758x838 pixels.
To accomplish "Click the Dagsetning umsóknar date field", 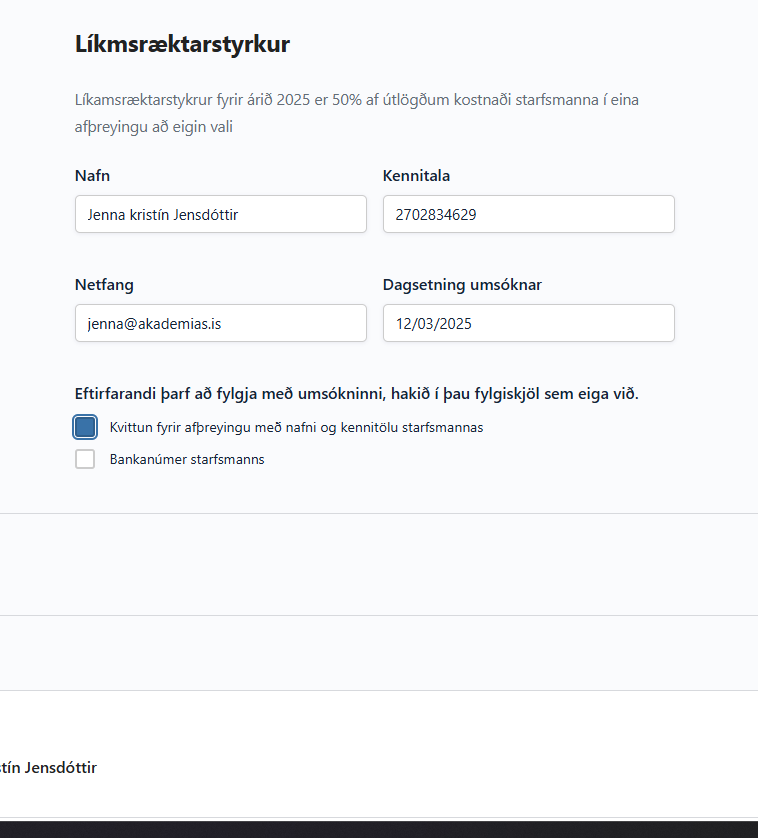I will [528, 323].
